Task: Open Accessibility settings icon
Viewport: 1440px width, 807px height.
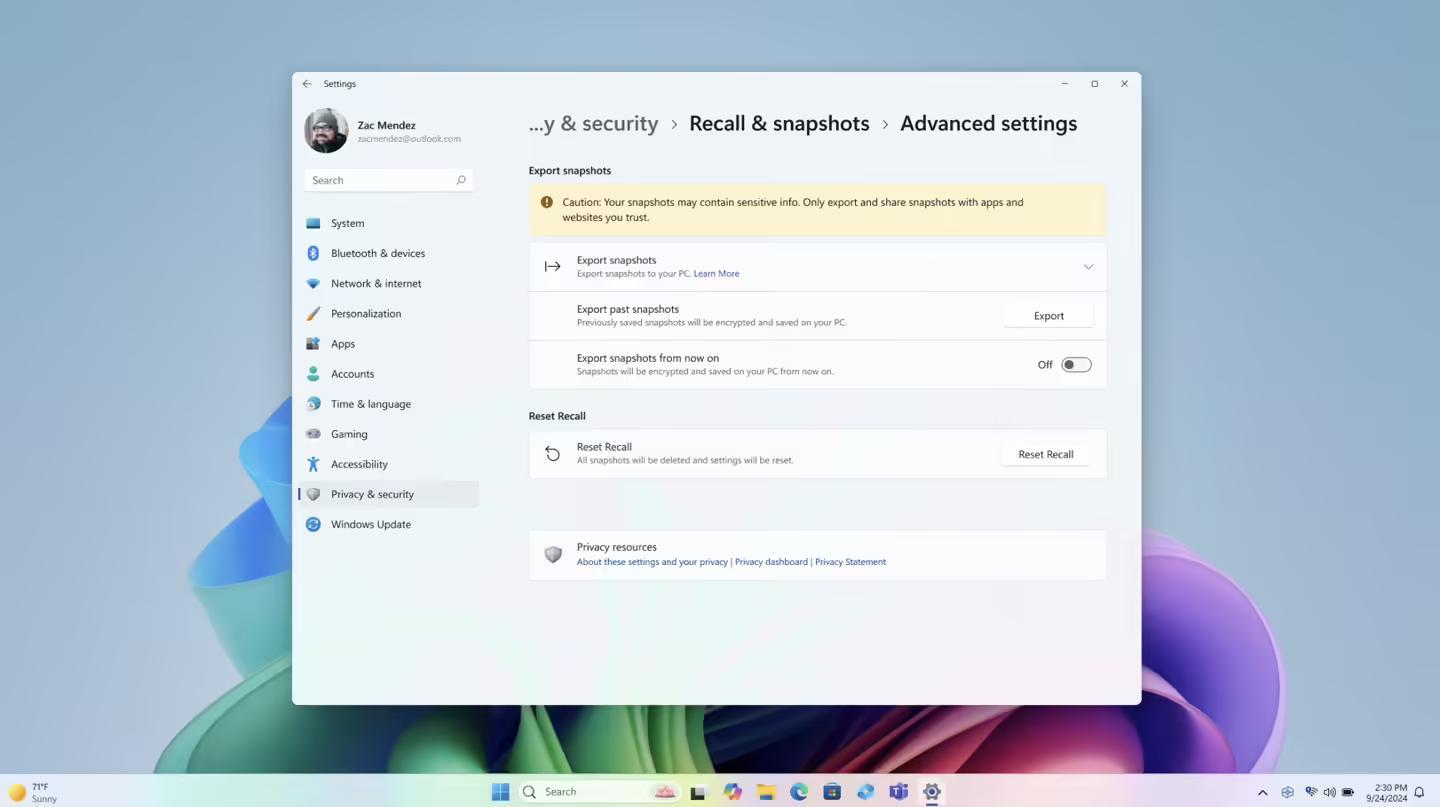Action: point(314,464)
